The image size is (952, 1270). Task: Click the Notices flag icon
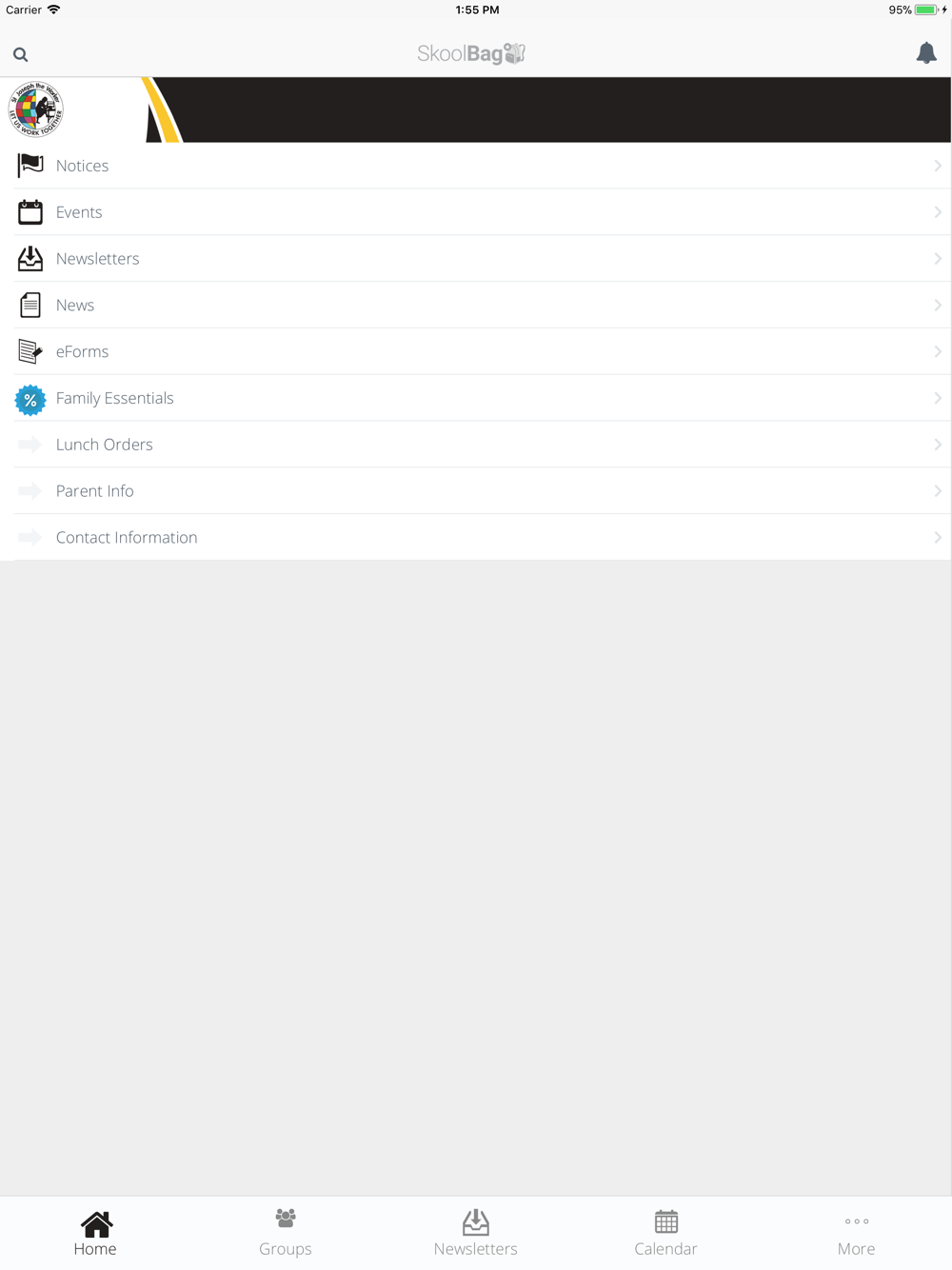point(30,166)
